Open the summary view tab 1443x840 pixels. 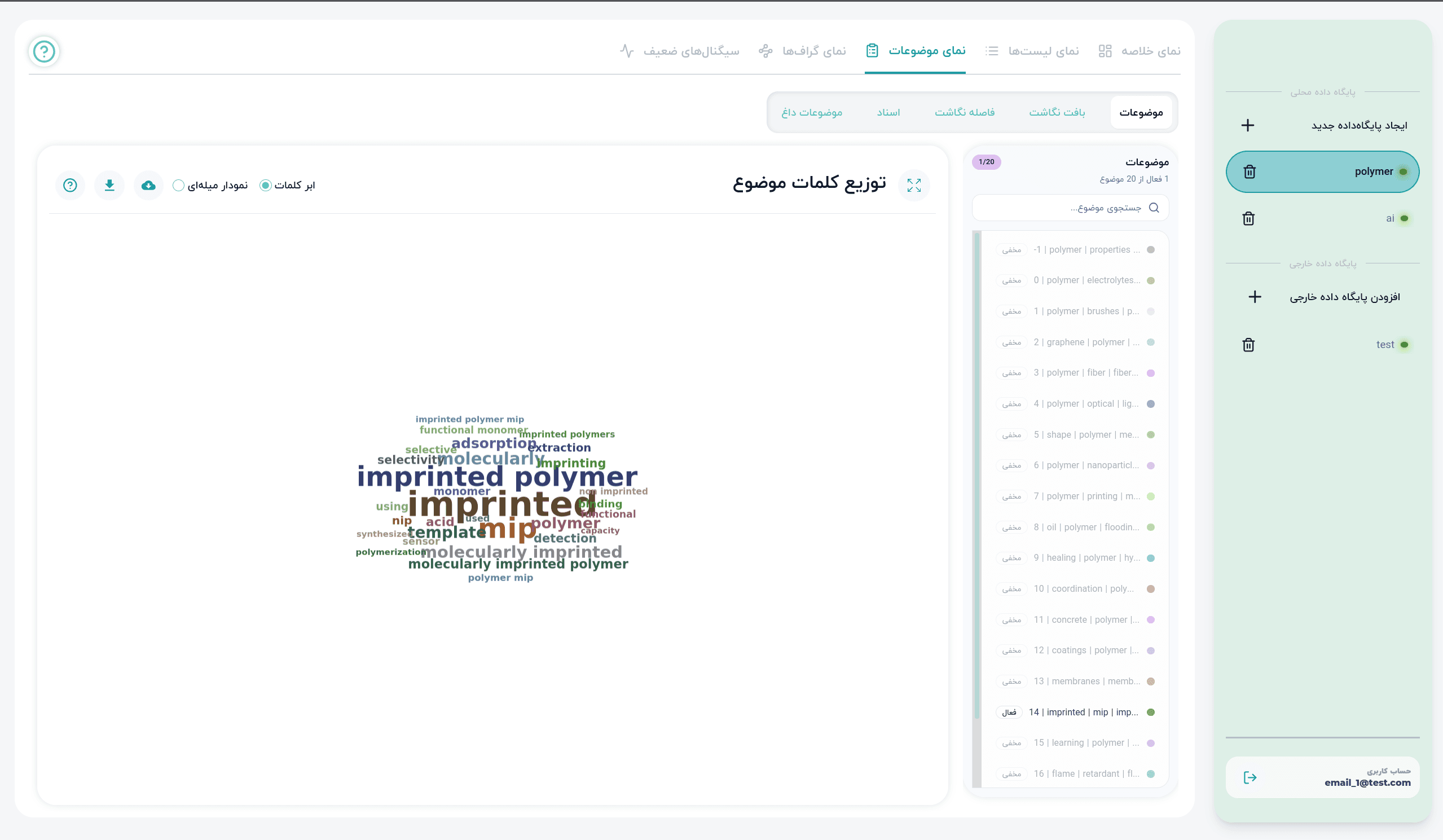(1139, 51)
